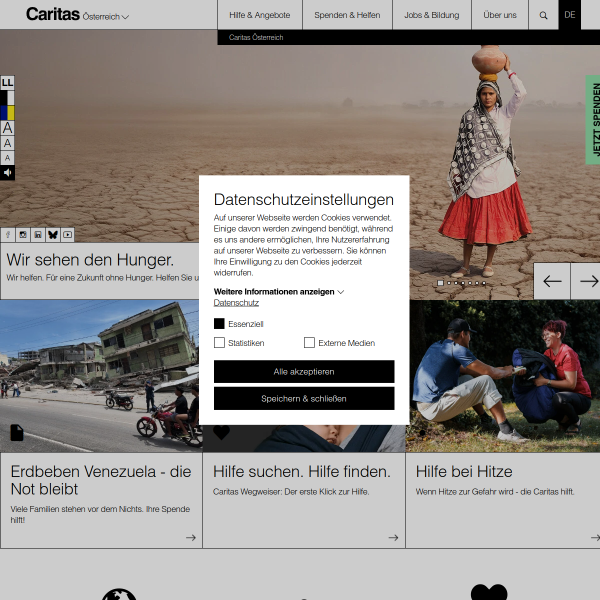
Task: Select the DE language button
Action: tap(569, 15)
